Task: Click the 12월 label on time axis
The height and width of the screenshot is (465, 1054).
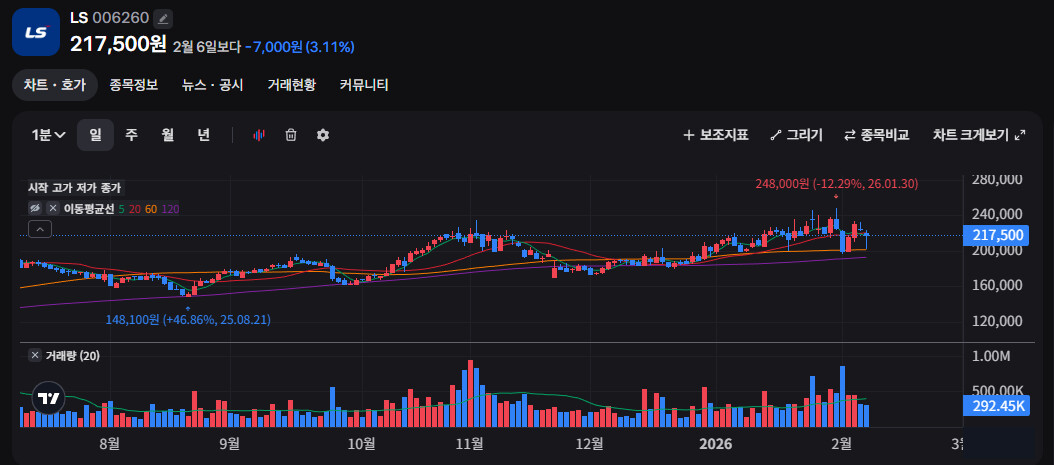Action: pos(590,443)
